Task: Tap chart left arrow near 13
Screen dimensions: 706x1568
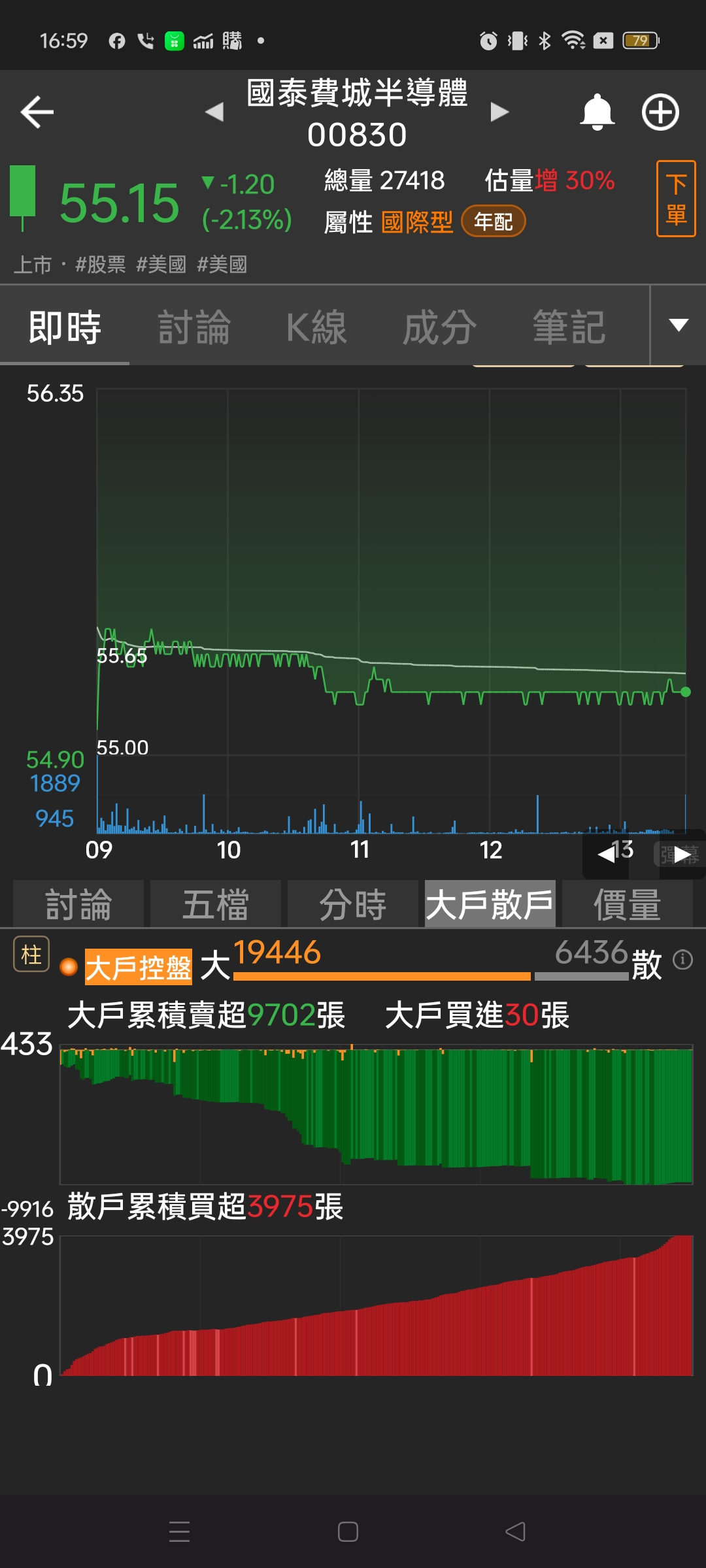Action: coord(606,854)
